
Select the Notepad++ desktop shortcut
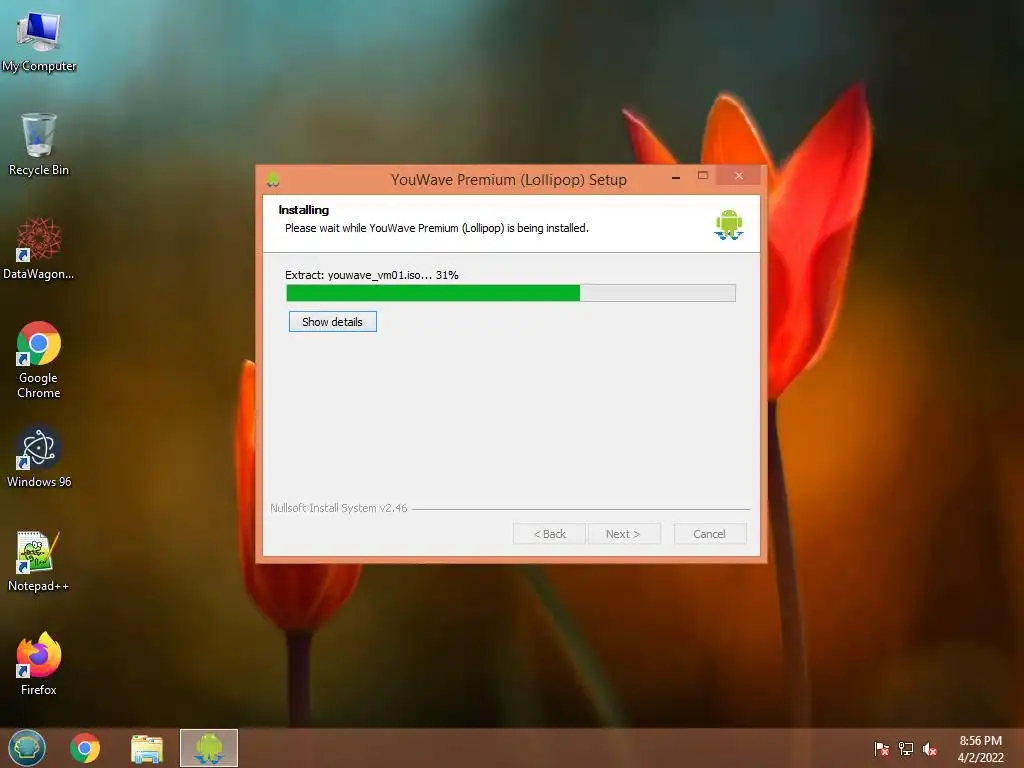click(x=39, y=561)
